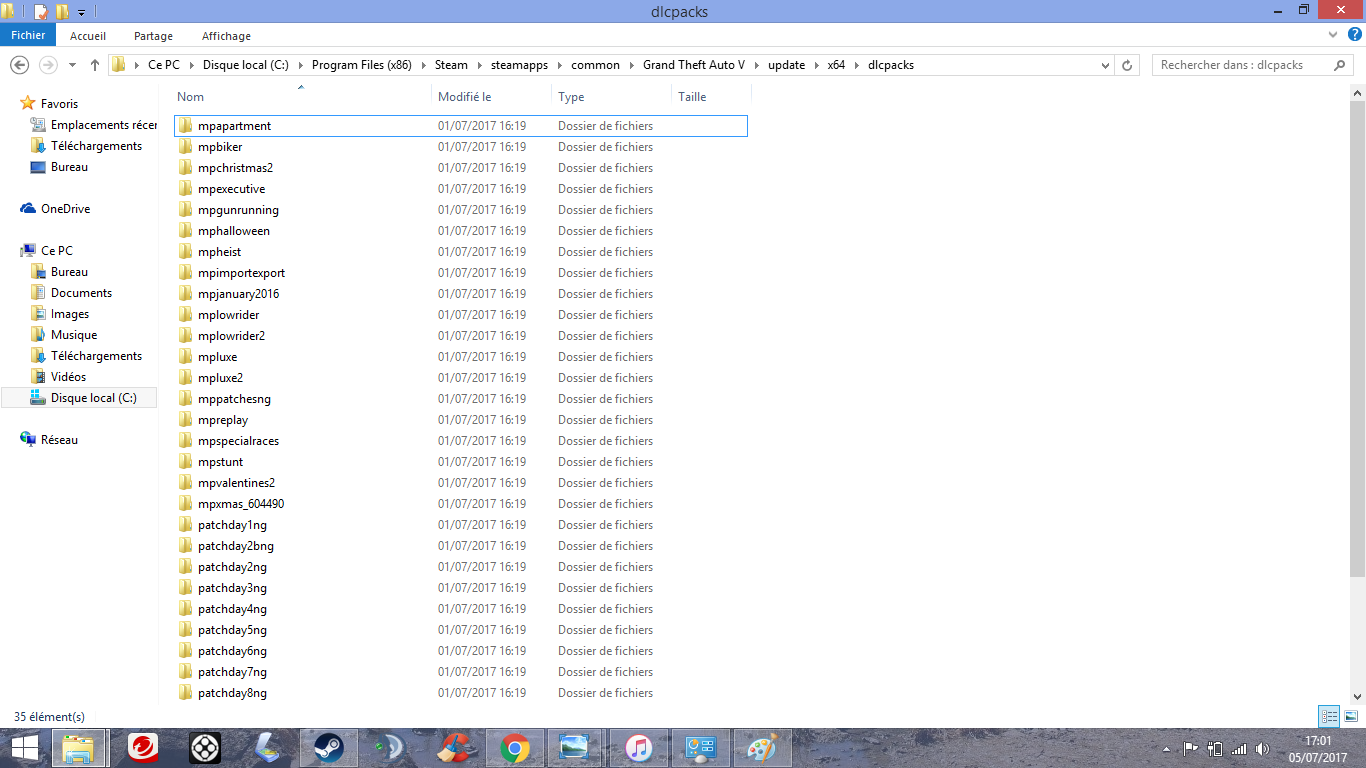Click the volume speaker icon in system tray
The width and height of the screenshot is (1366, 768).
(1261, 748)
